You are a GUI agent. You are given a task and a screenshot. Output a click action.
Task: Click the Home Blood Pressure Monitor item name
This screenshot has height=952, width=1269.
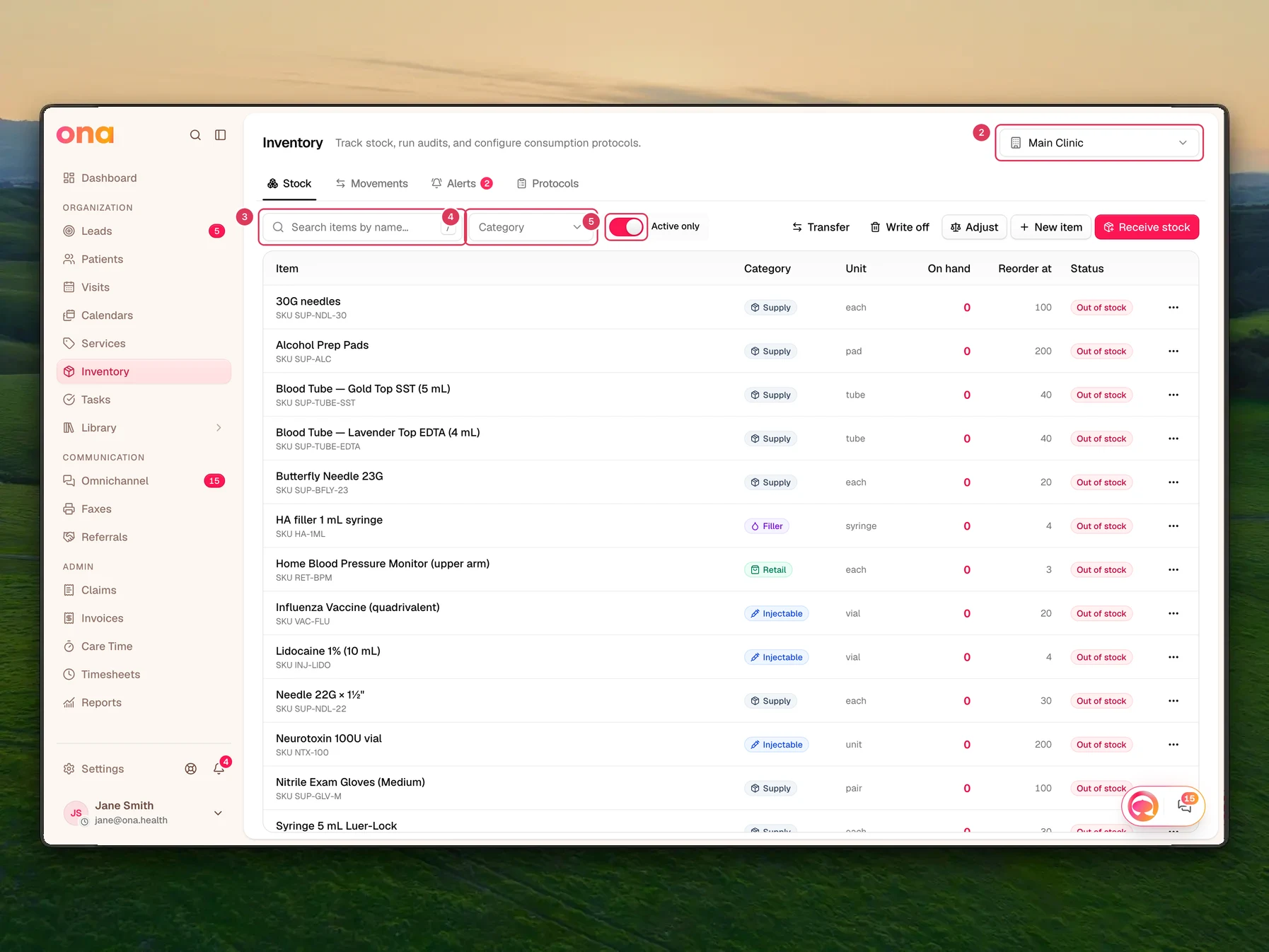coord(383,564)
